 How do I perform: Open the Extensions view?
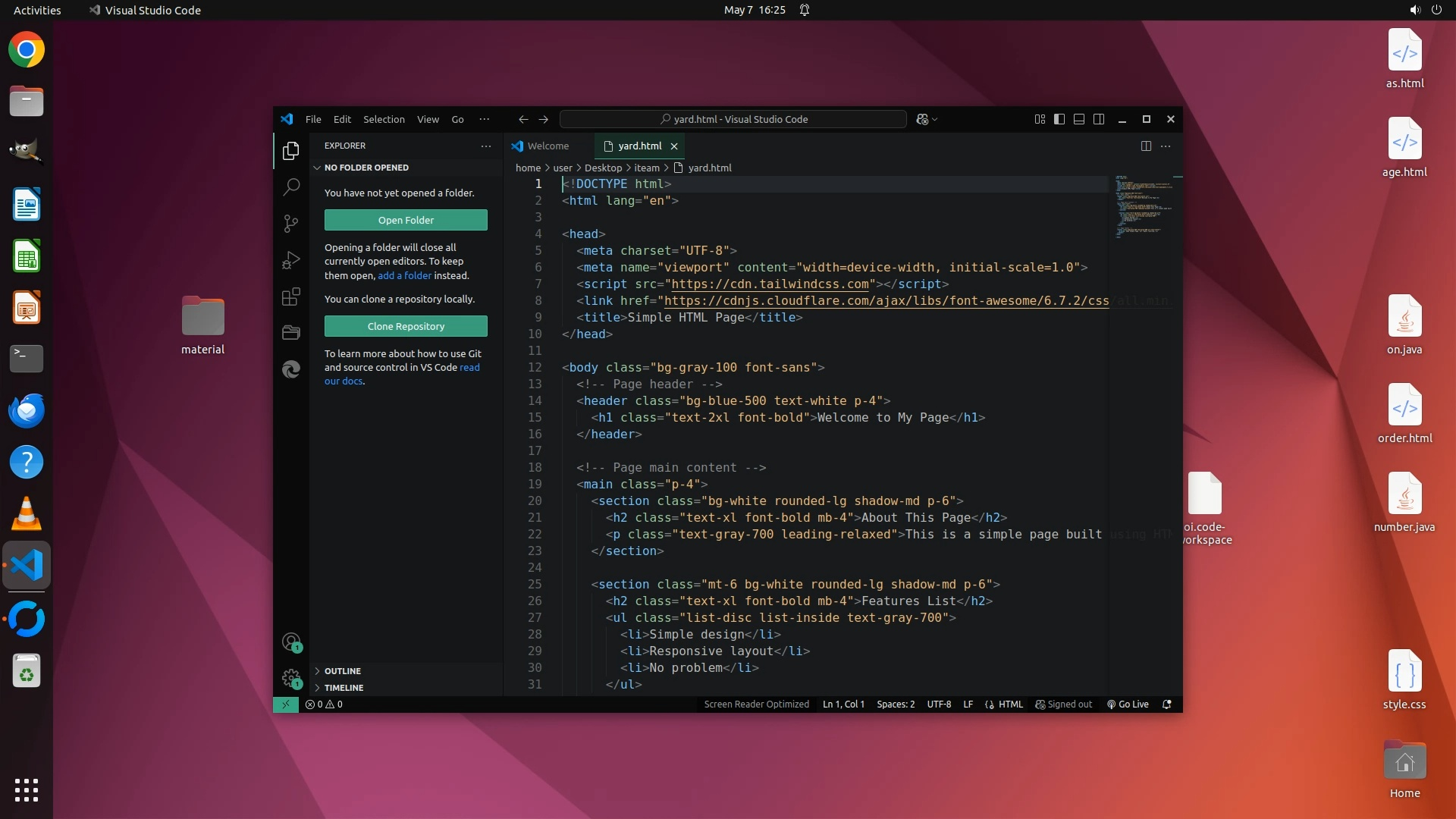click(291, 297)
